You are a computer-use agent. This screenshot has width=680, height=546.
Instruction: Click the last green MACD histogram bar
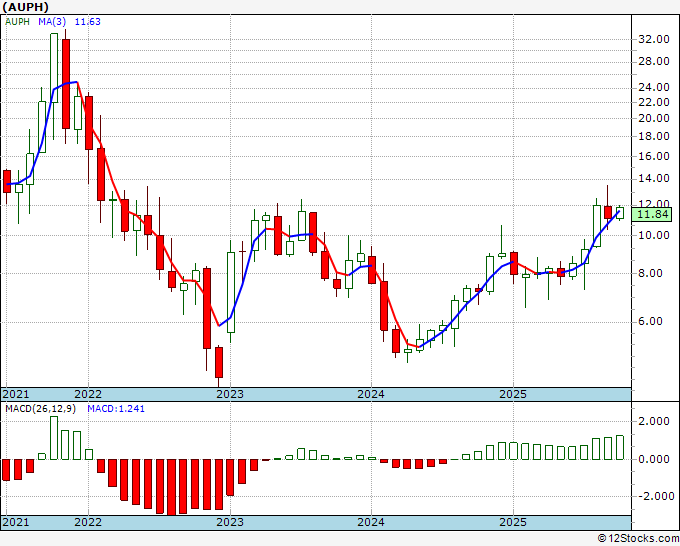click(x=620, y=448)
